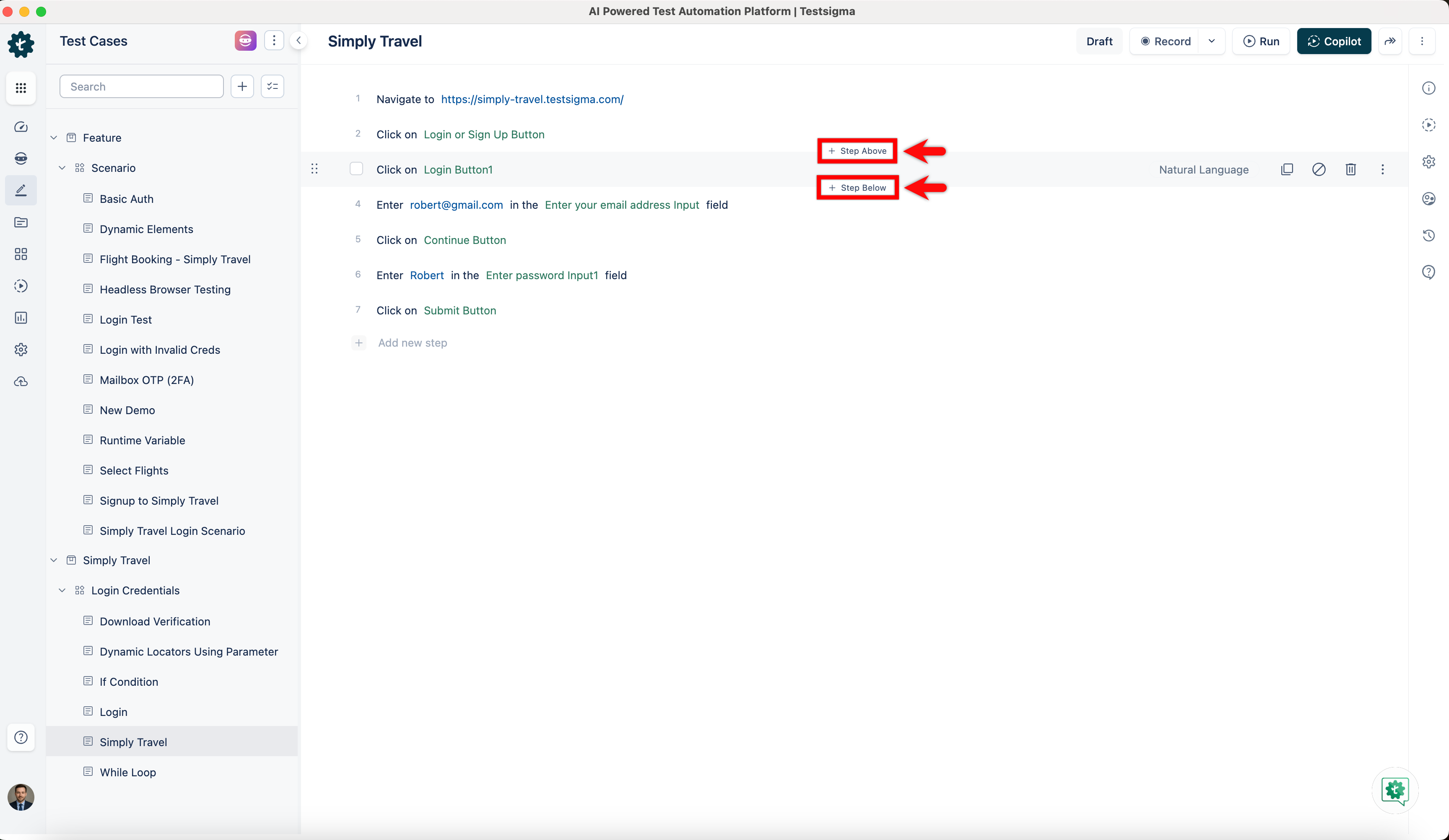Viewport: 1449px width, 840px height.
Task: Click the Run button
Action: click(1261, 41)
